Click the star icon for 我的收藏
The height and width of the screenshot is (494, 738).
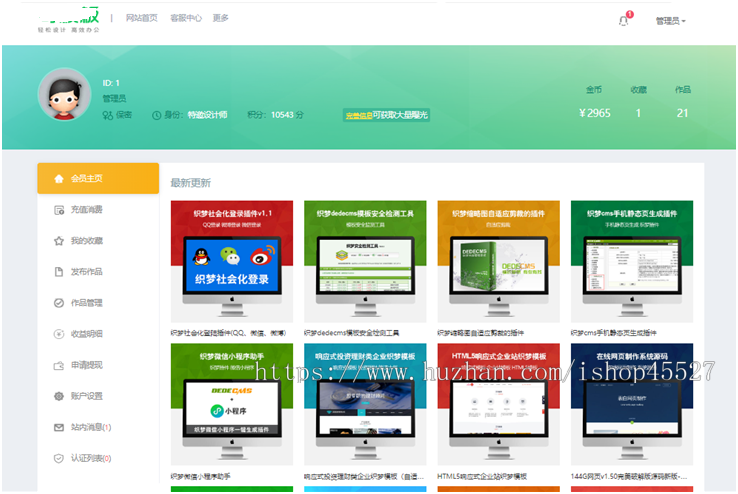59,241
